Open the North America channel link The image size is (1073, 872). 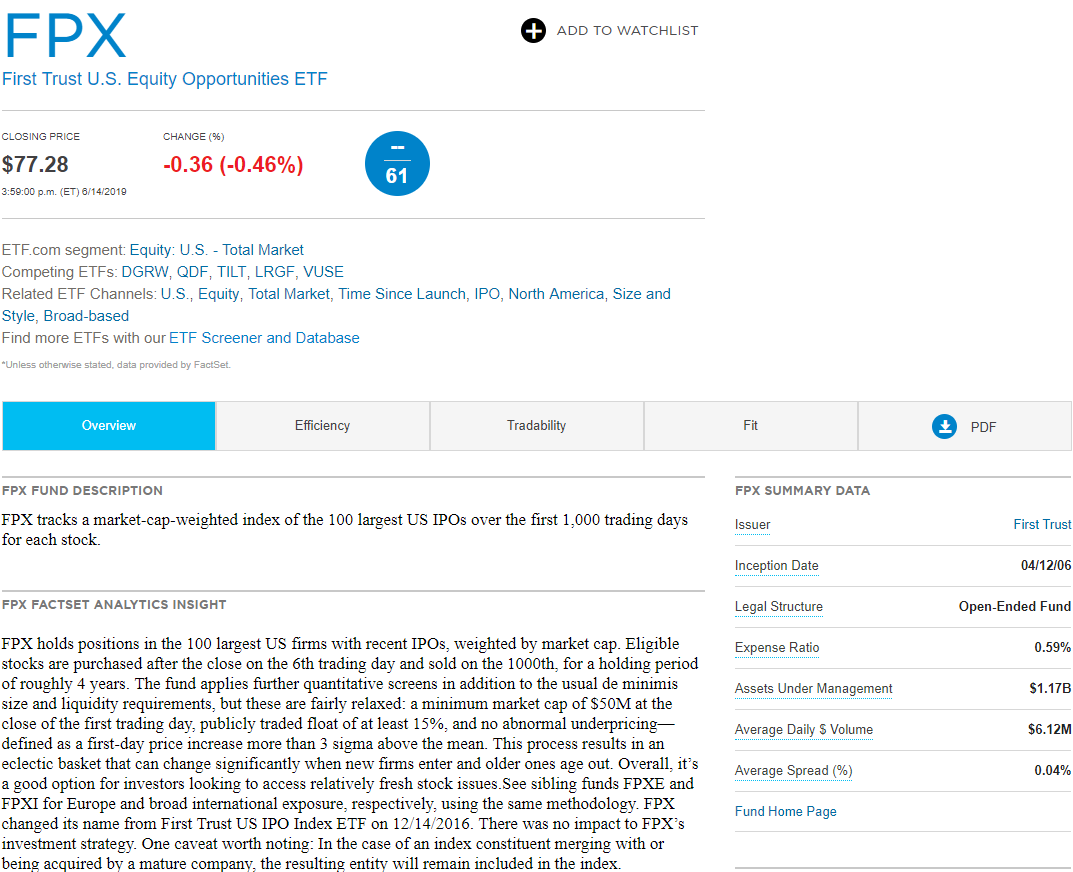click(556, 294)
